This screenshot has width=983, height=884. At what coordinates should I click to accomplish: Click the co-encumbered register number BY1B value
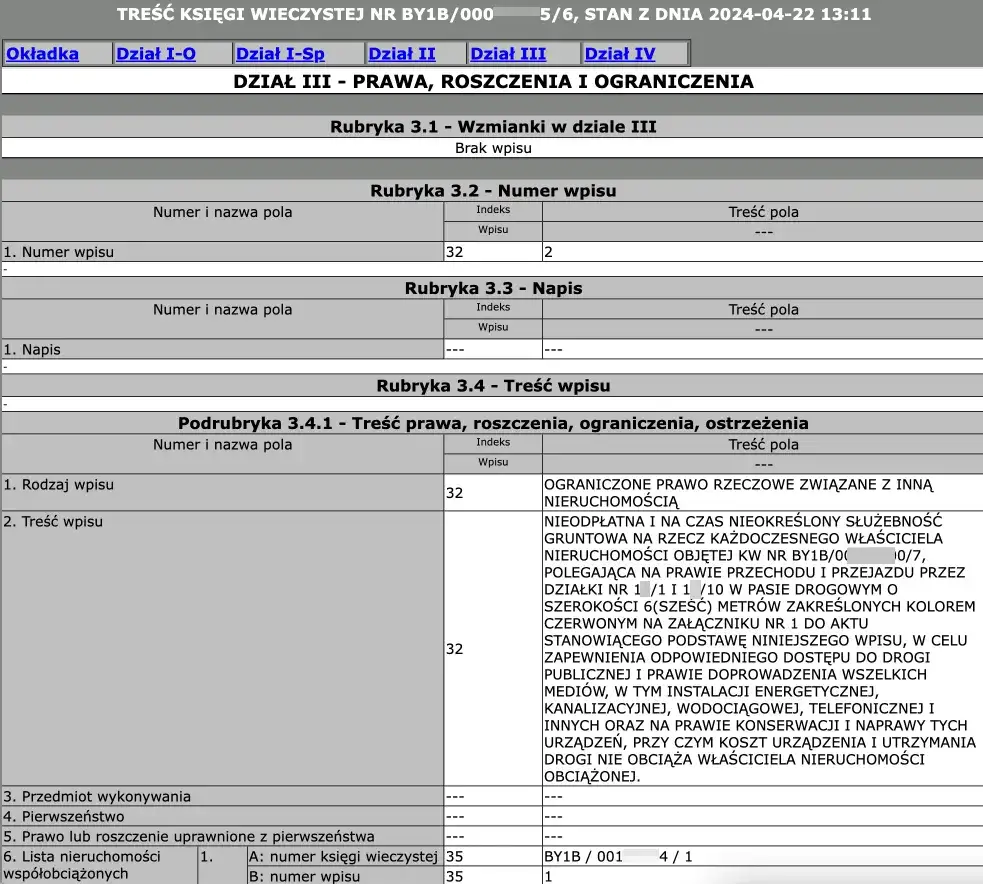click(618, 857)
